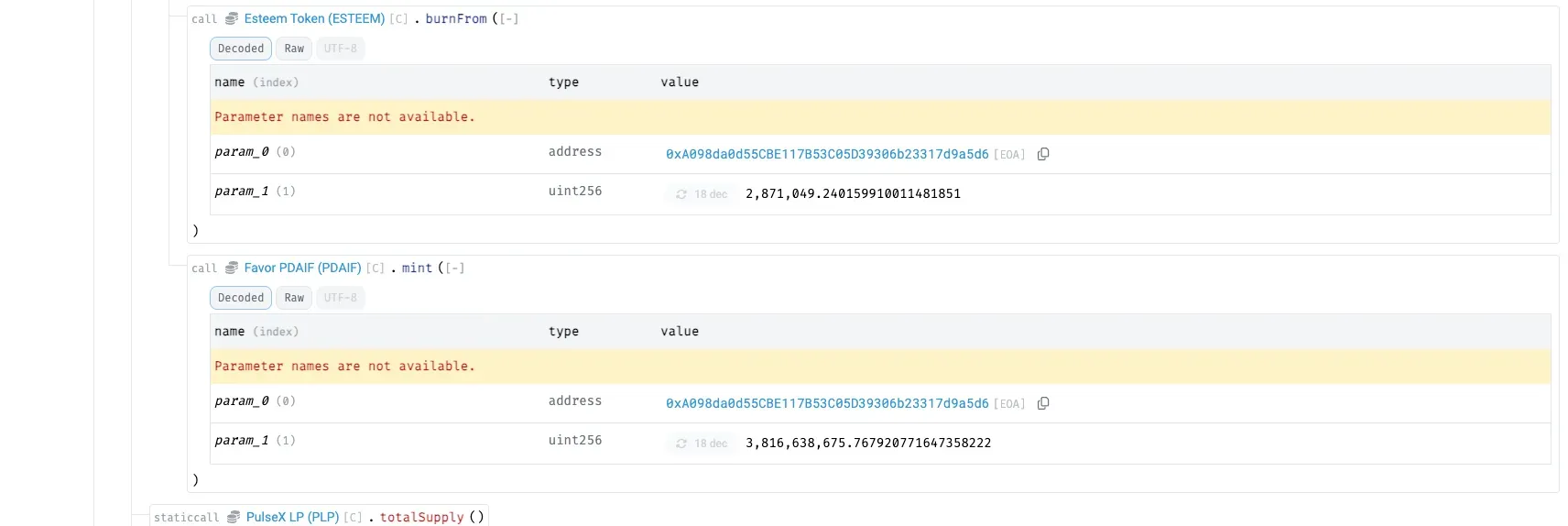Click the Esteem Token contract coin icon
1568x526 pixels.
coord(232,18)
